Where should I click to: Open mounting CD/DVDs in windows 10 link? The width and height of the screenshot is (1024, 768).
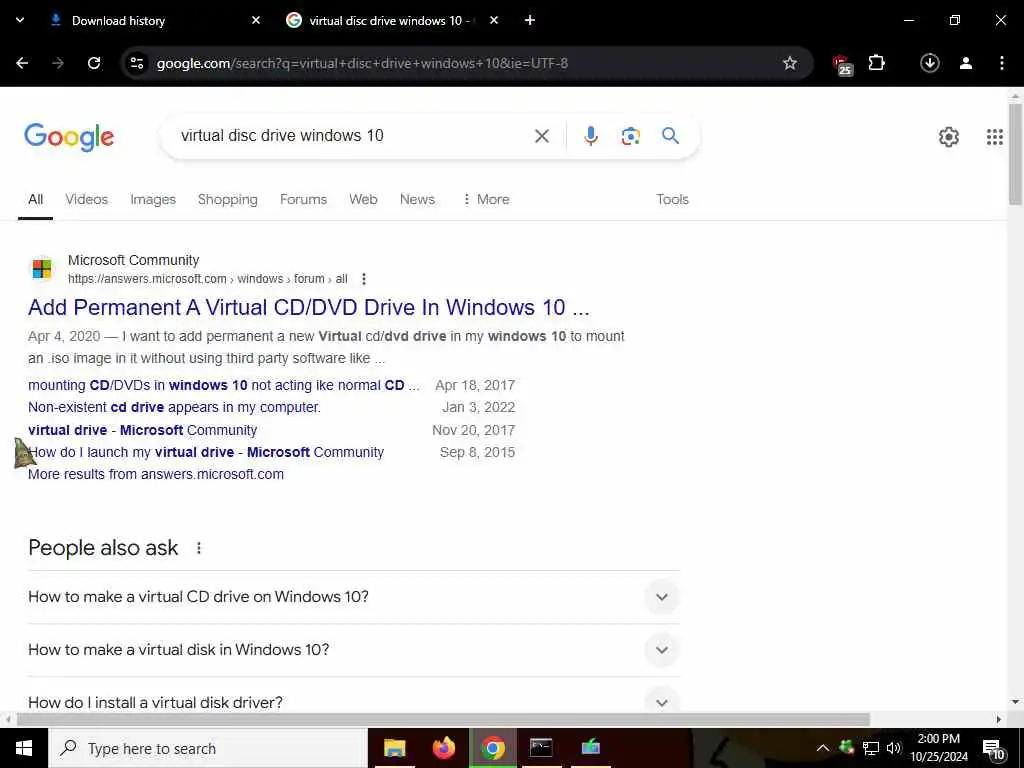click(x=224, y=385)
